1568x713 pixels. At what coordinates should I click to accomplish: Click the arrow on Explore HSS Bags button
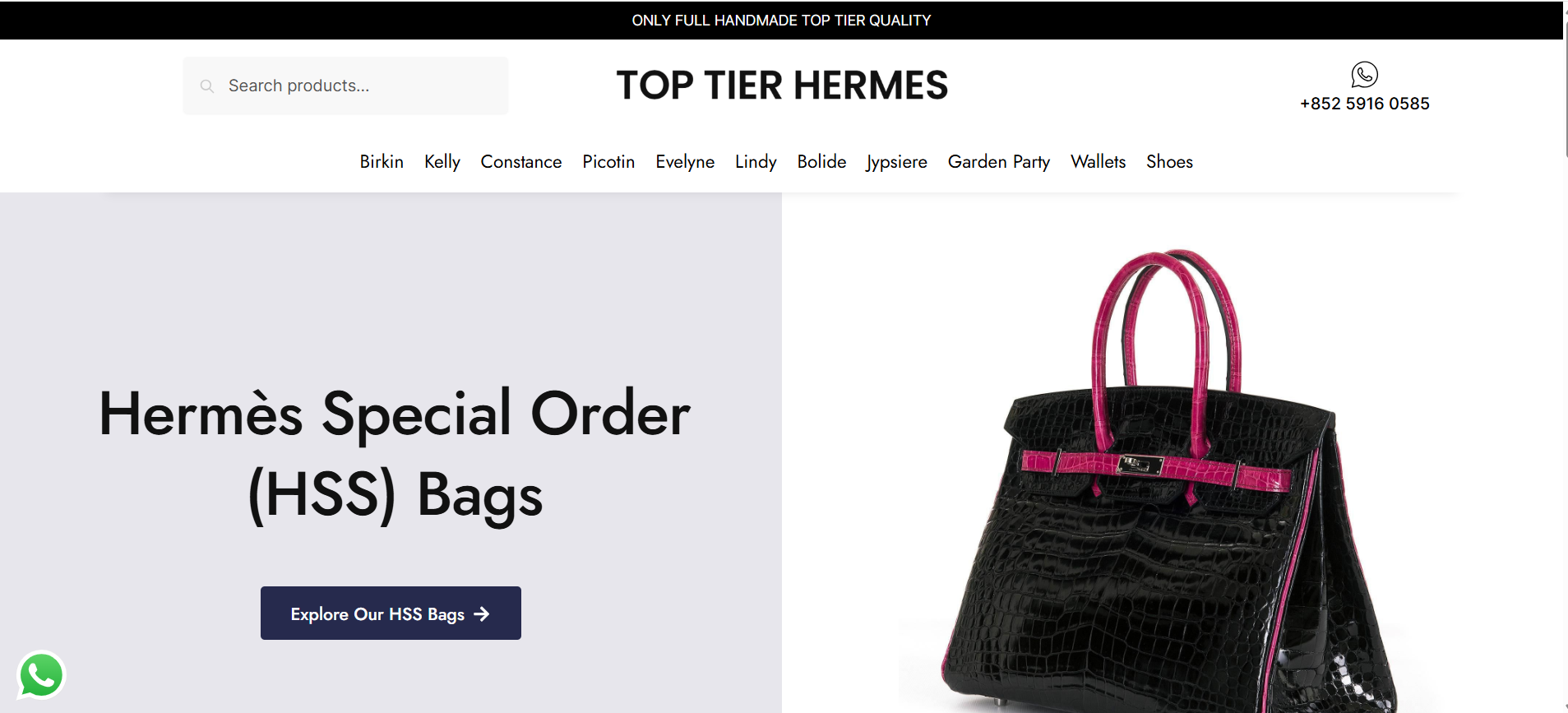(x=482, y=613)
